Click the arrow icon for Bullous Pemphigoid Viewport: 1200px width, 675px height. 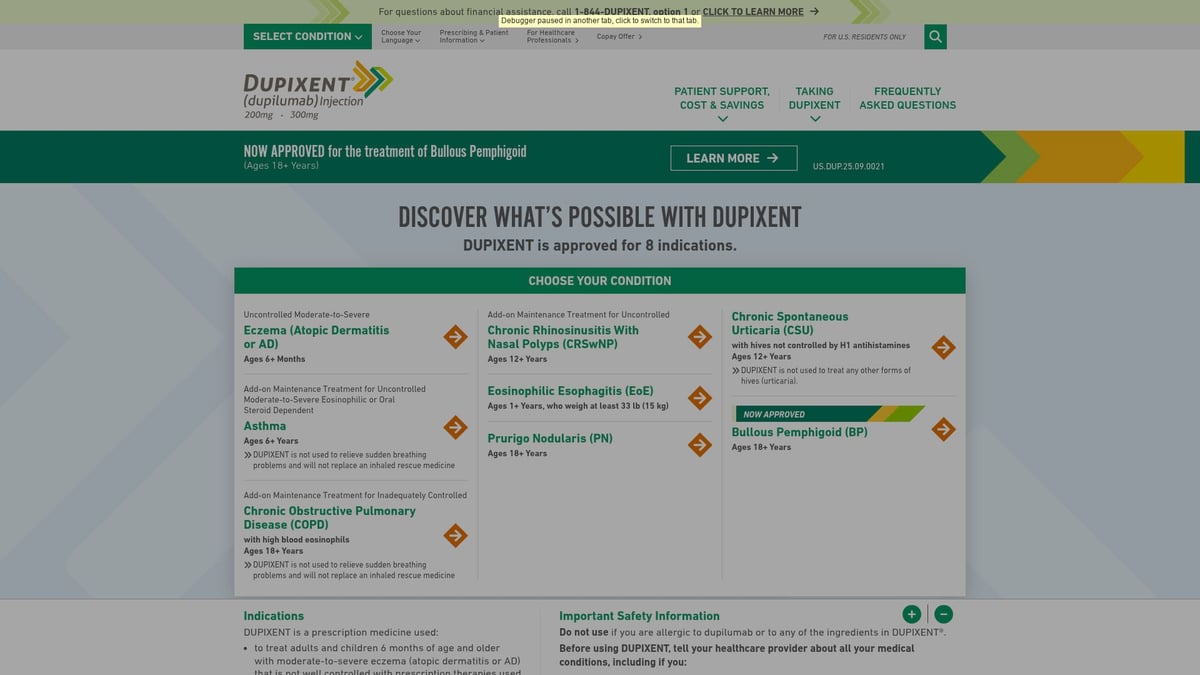tap(943, 429)
